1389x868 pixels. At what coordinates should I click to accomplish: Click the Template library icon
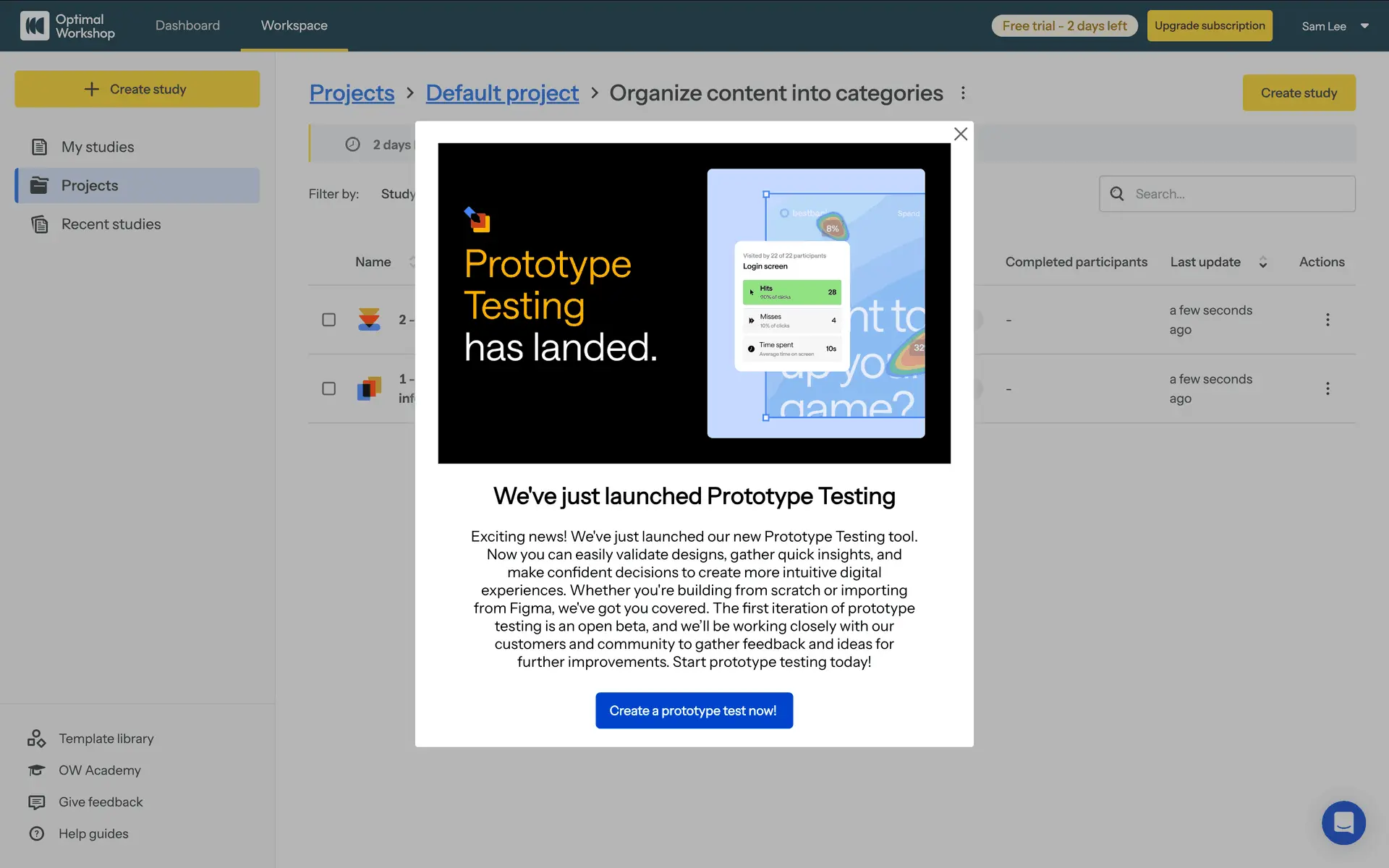click(36, 739)
